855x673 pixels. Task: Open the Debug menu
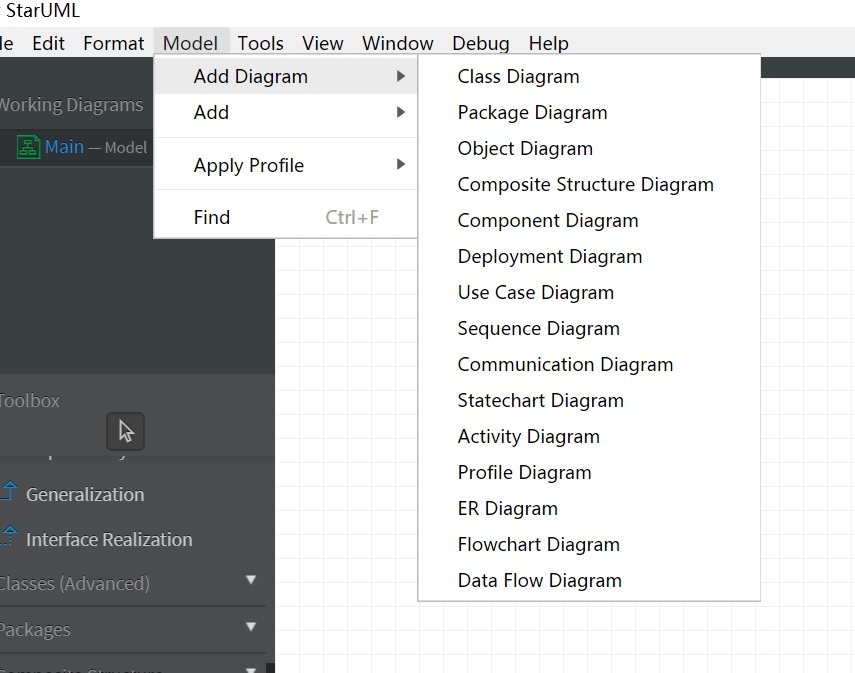click(481, 43)
